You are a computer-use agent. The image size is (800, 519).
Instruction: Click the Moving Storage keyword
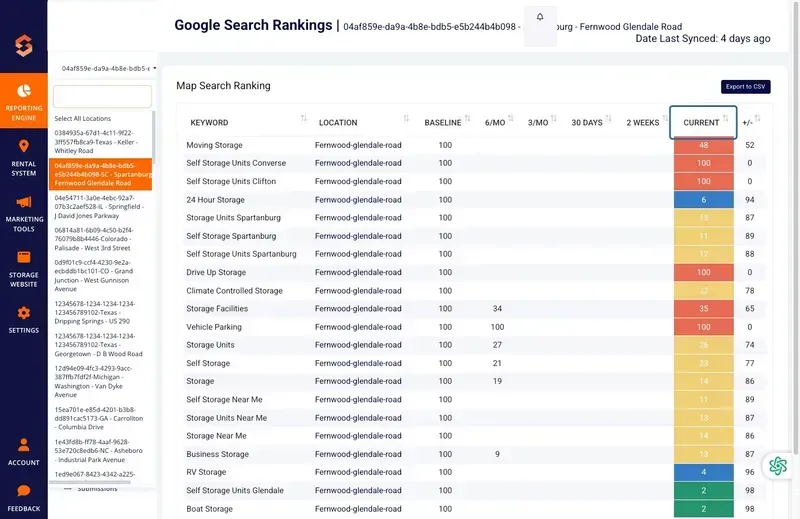click(x=214, y=145)
